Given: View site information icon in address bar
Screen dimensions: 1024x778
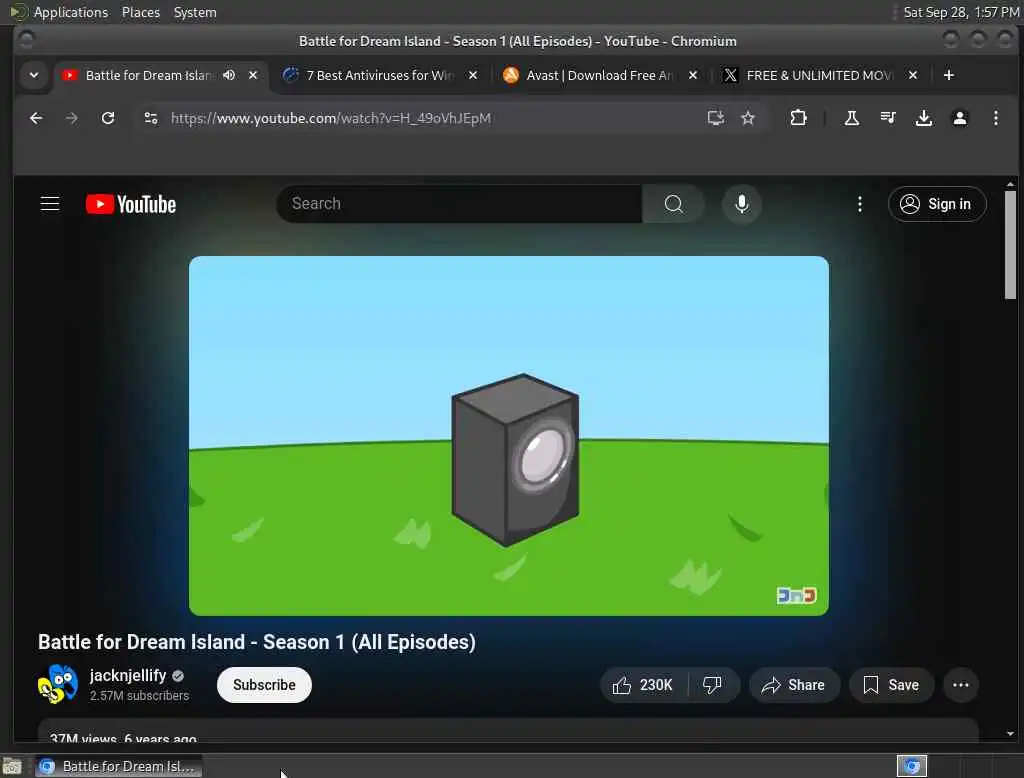Looking at the screenshot, I should [x=151, y=118].
